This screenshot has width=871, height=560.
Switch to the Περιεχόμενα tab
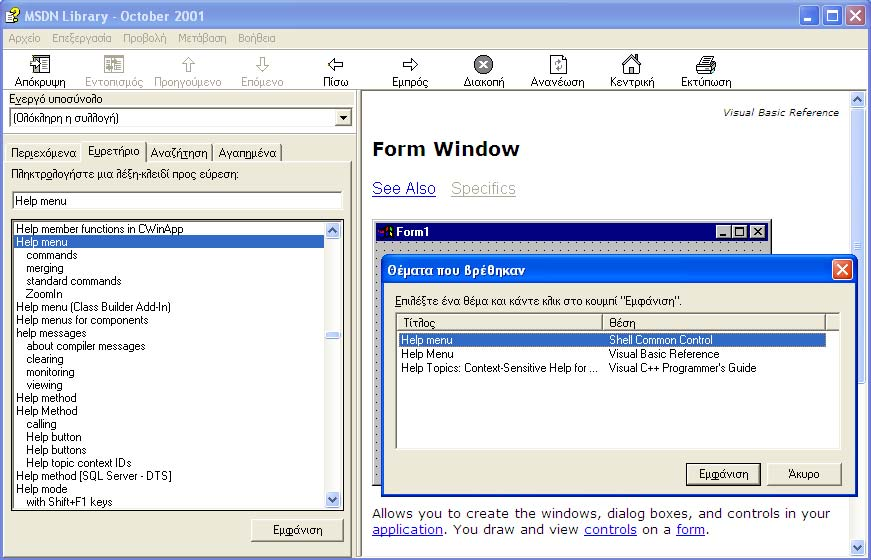43,153
